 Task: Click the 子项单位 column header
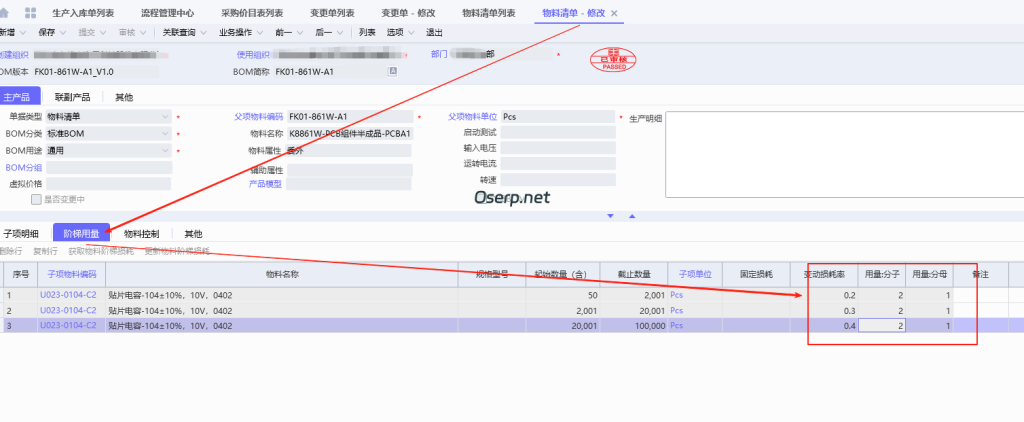click(695, 275)
